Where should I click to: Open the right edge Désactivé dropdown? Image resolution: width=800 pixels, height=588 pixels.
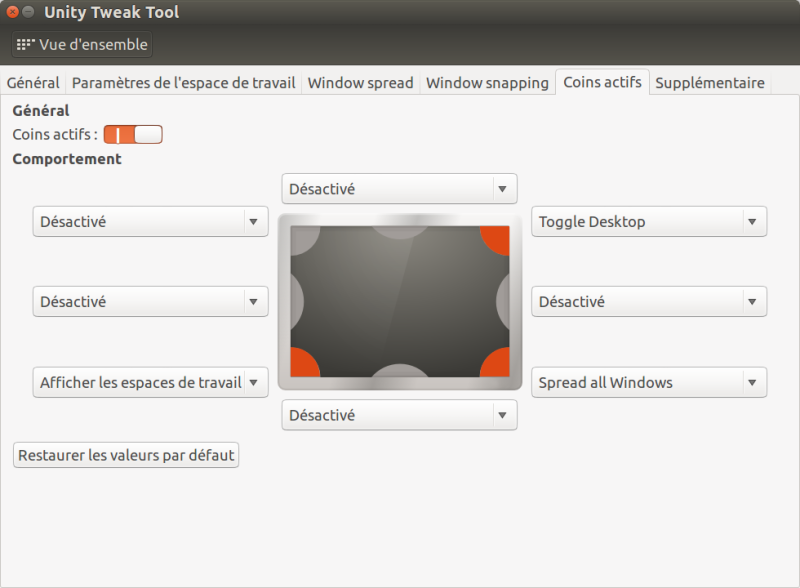coord(649,302)
